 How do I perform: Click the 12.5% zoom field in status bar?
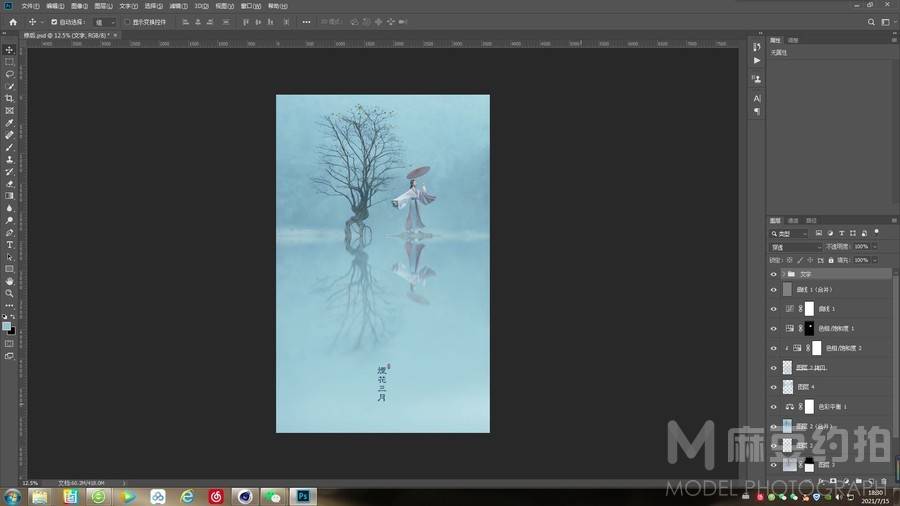coord(30,483)
